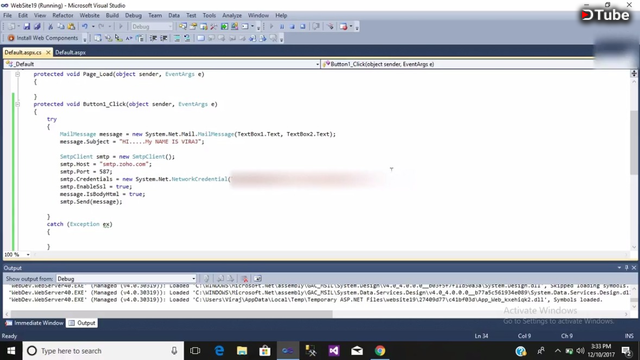The width and height of the screenshot is (640, 360).
Task: Click the Install Web Components button
Action: [43, 38]
